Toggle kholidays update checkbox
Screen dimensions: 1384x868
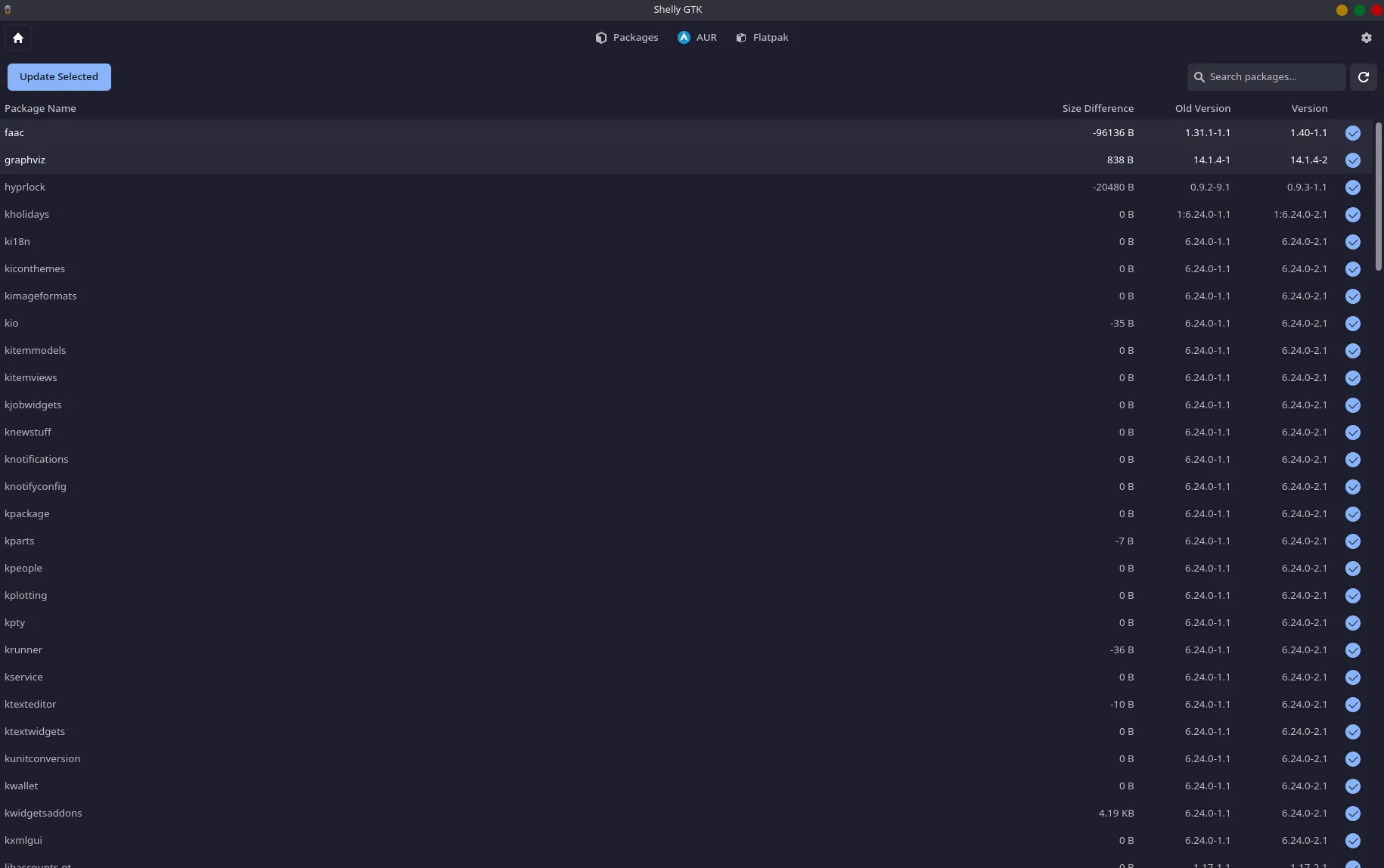(x=1353, y=215)
